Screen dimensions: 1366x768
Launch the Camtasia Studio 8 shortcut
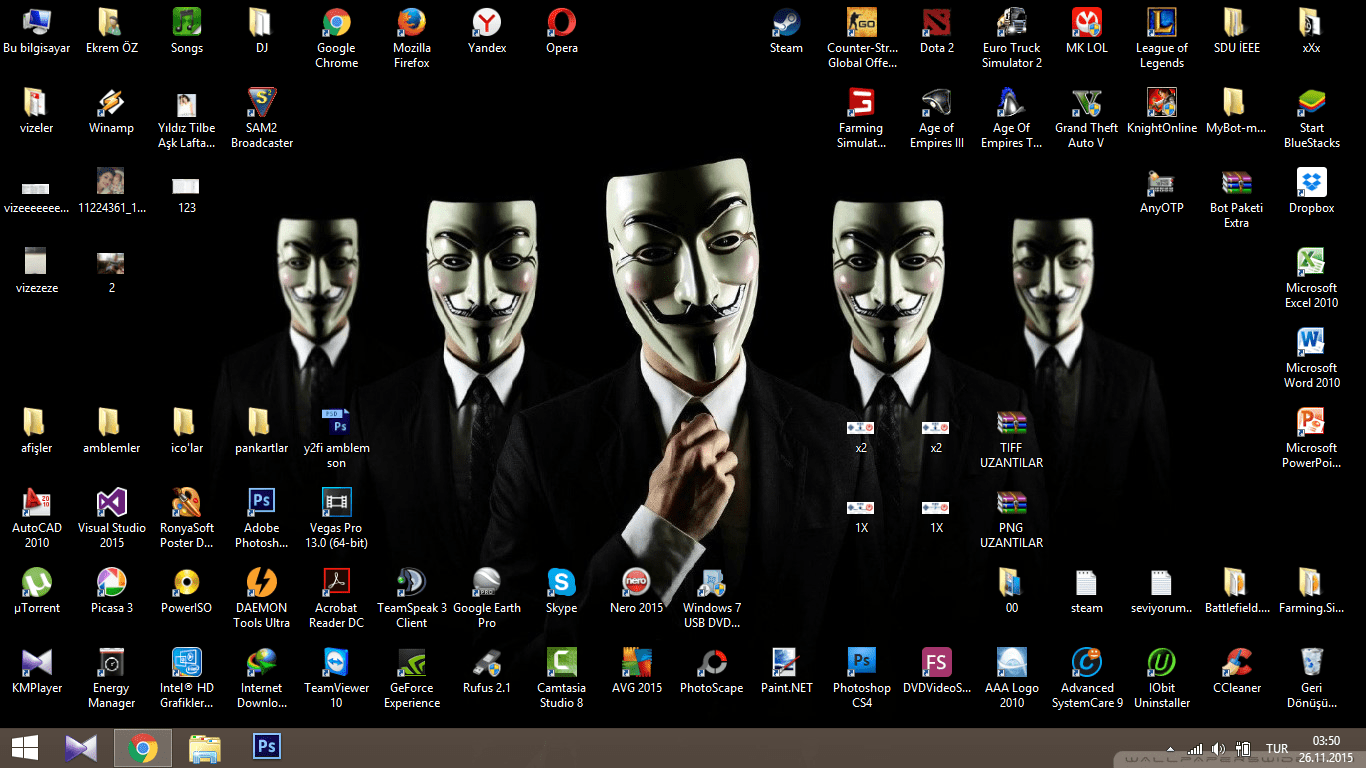coord(562,678)
